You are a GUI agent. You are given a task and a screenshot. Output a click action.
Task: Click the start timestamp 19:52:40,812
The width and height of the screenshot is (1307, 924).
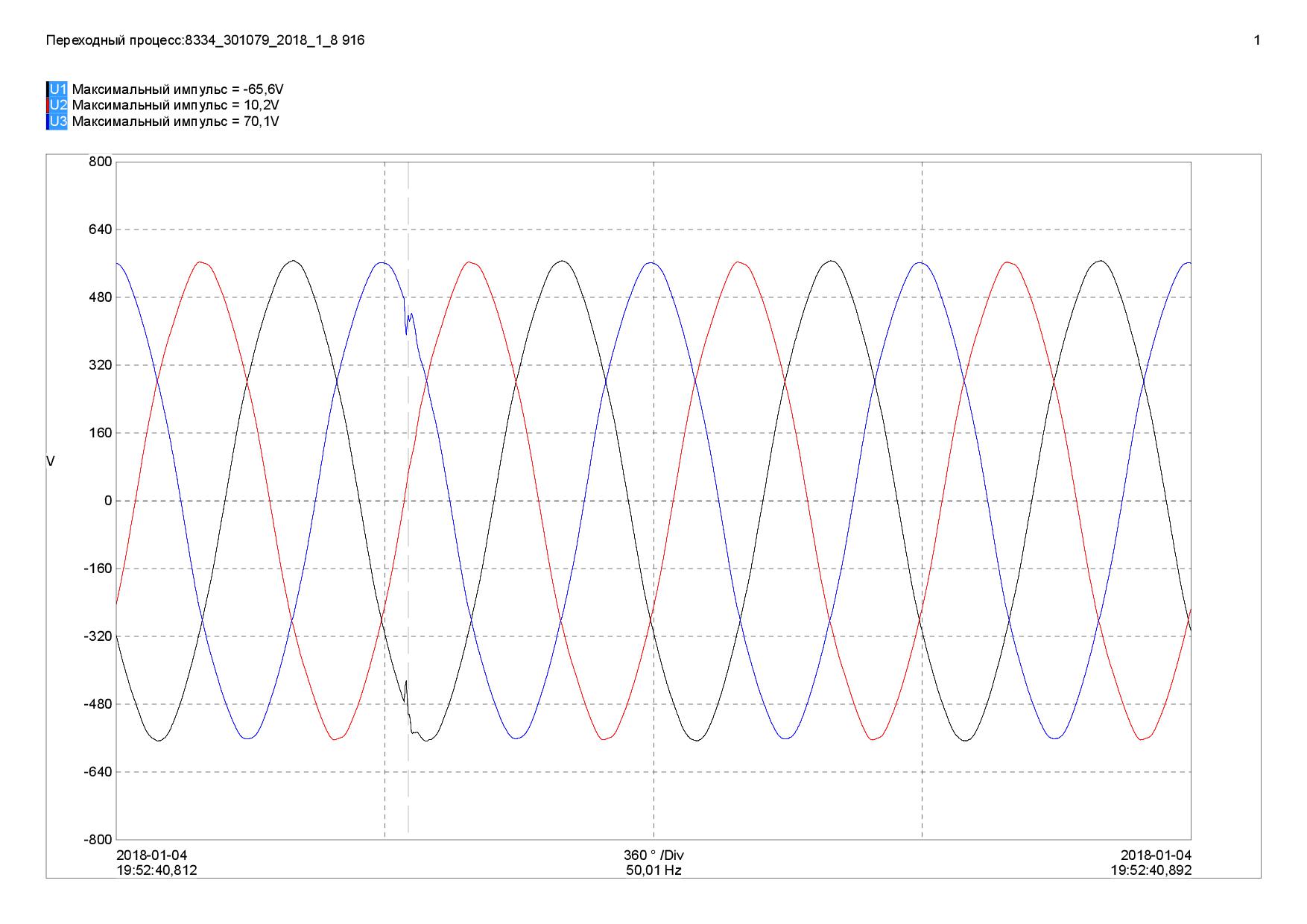(x=157, y=870)
